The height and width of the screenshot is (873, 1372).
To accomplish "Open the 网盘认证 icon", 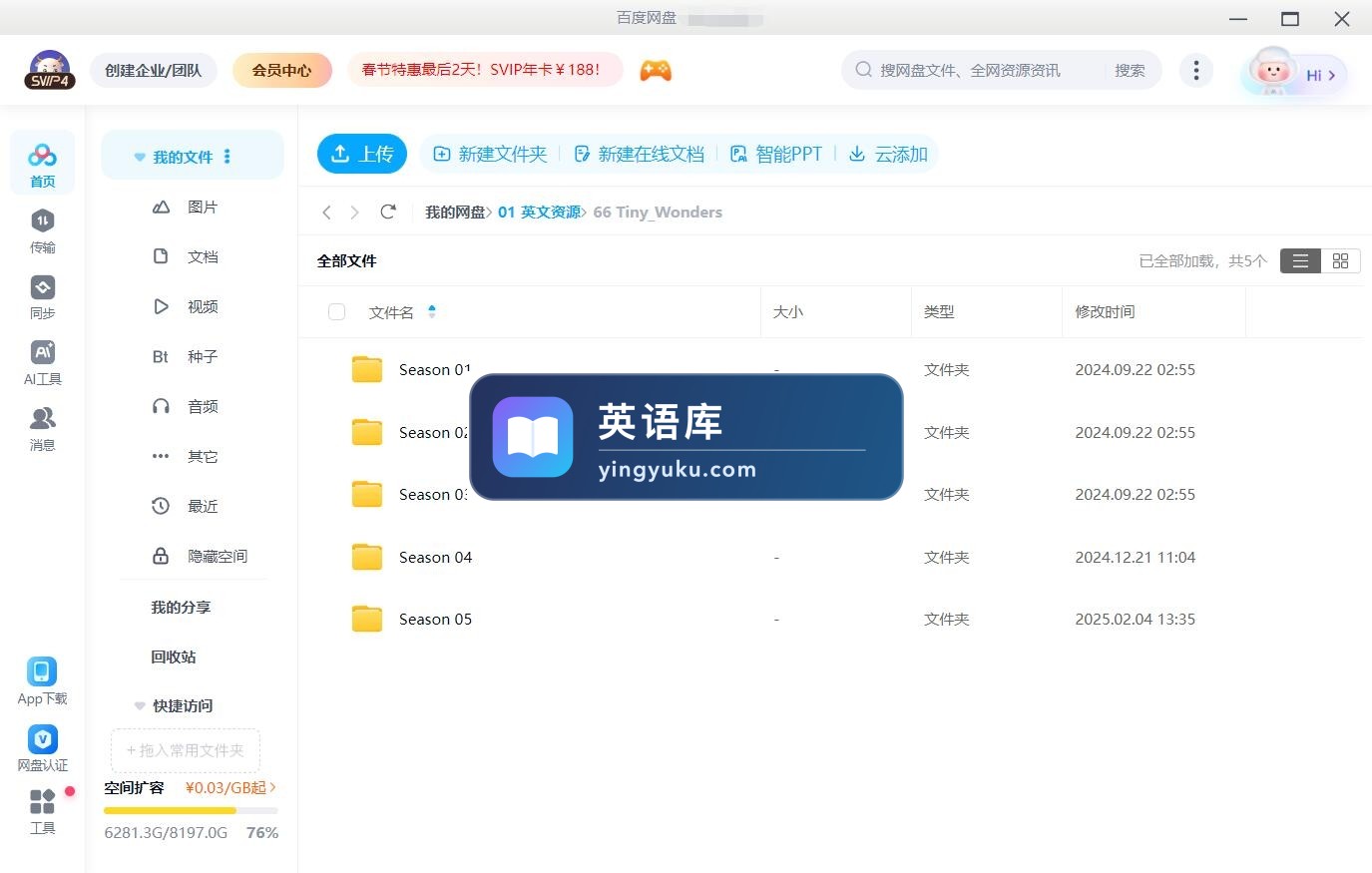I will [42, 738].
